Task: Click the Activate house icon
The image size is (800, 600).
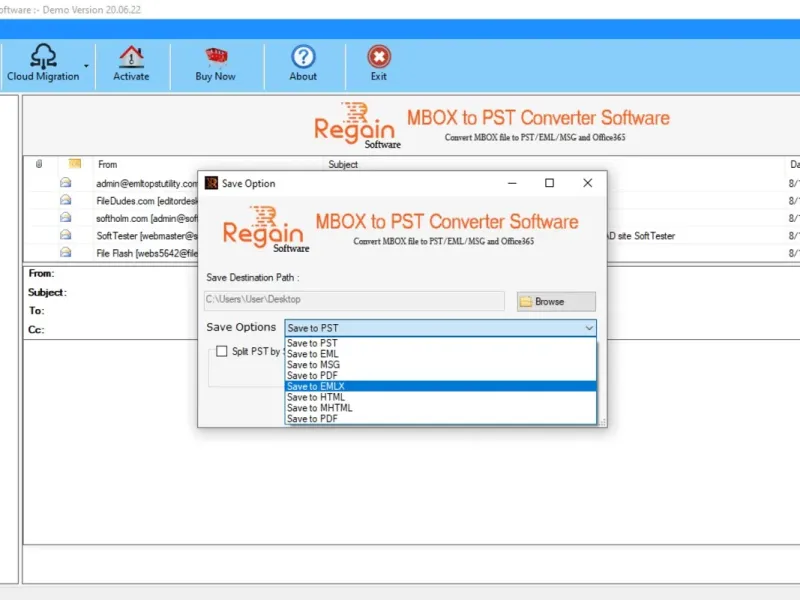Action: (x=131, y=57)
